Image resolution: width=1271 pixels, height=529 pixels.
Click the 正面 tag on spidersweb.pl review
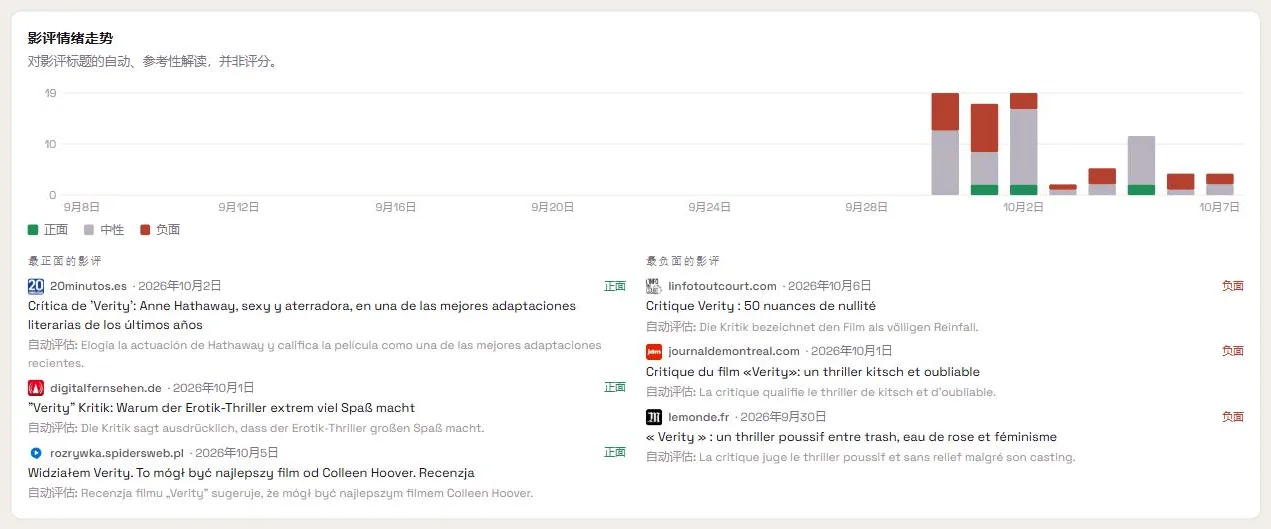tap(615, 453)
